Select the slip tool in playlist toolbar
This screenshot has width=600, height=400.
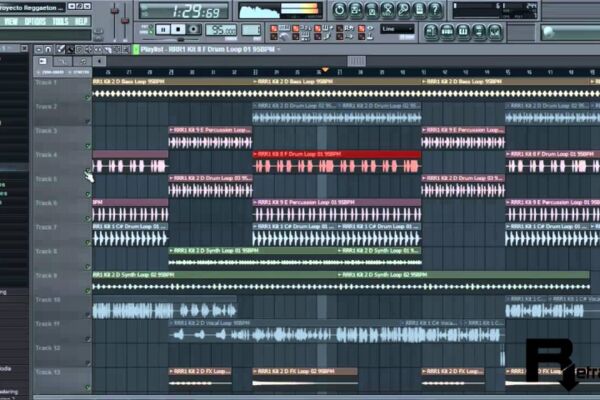coord(98,50)
